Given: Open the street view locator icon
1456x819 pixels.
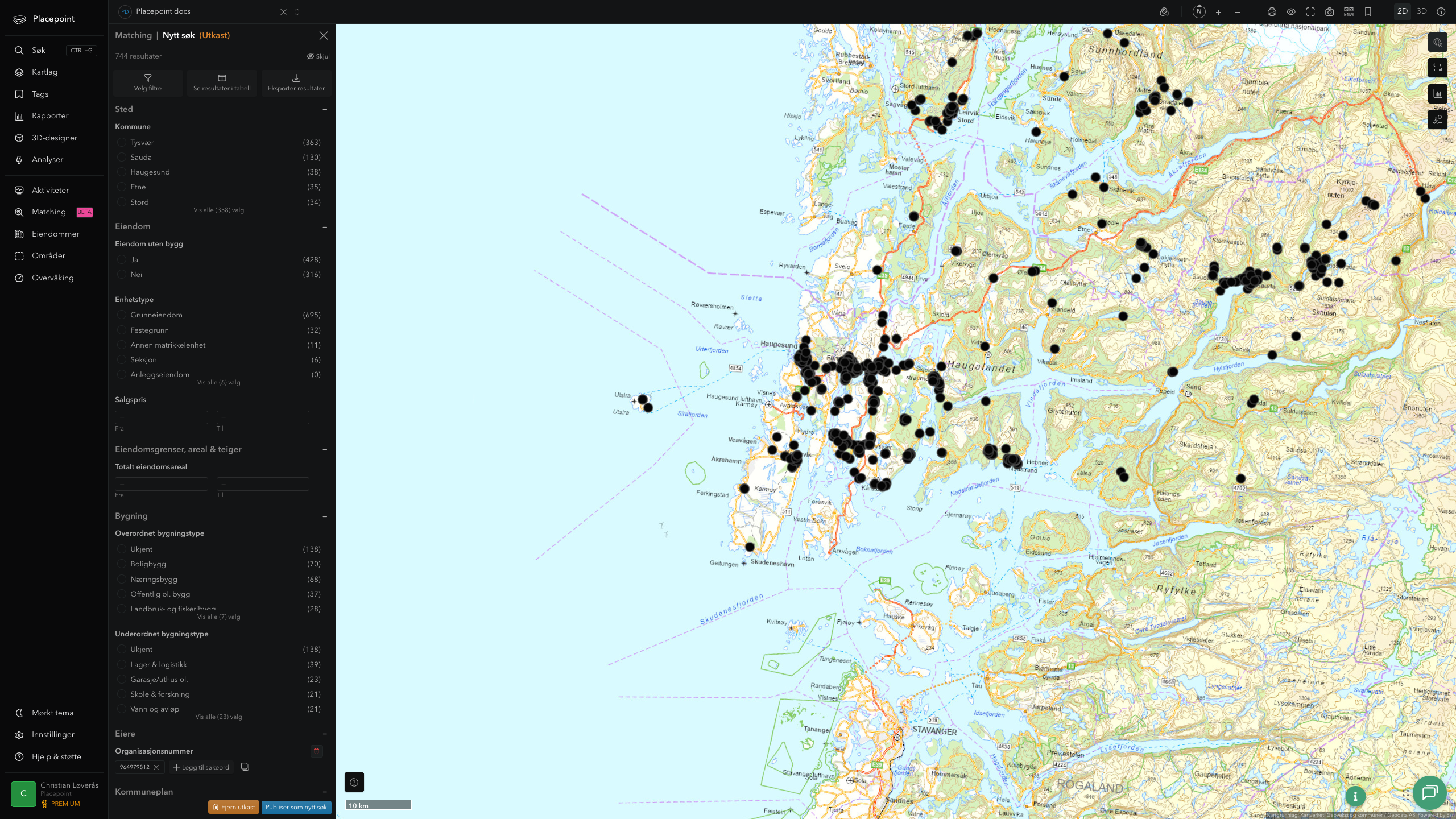Looking at the screenshot, I should pos(1164,11).
